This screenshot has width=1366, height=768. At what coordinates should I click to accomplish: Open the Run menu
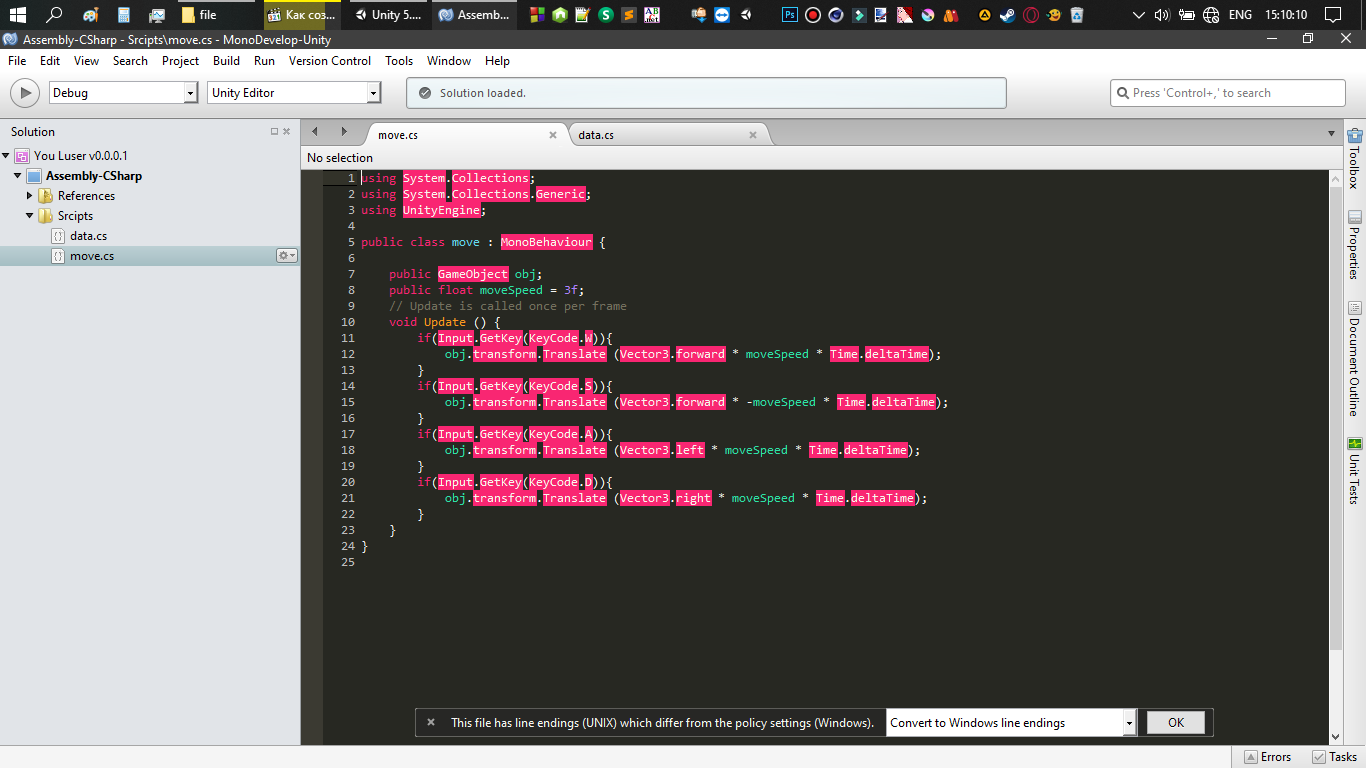[264, 61]
